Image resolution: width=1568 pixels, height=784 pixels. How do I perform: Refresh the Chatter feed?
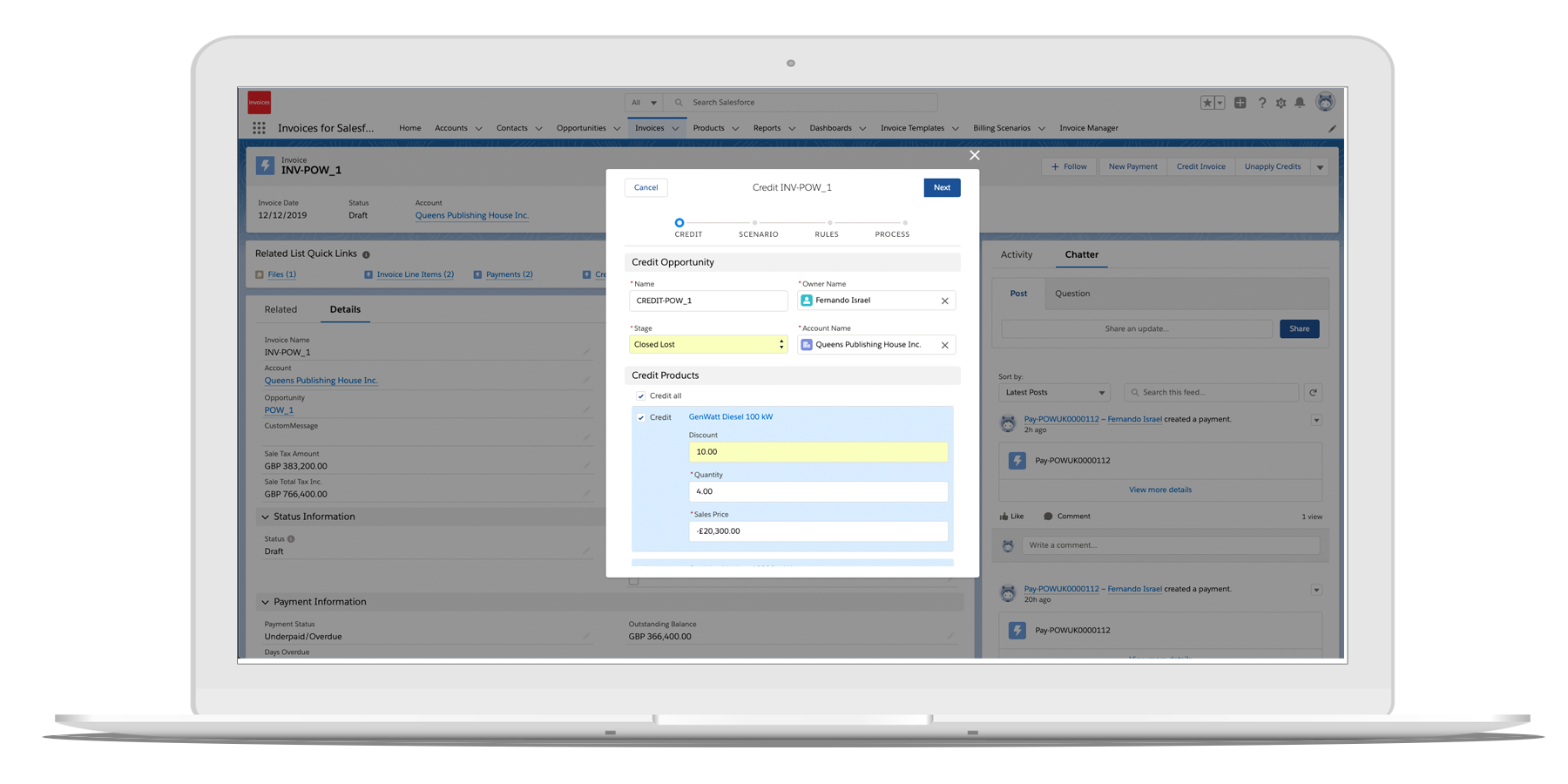1313,393
